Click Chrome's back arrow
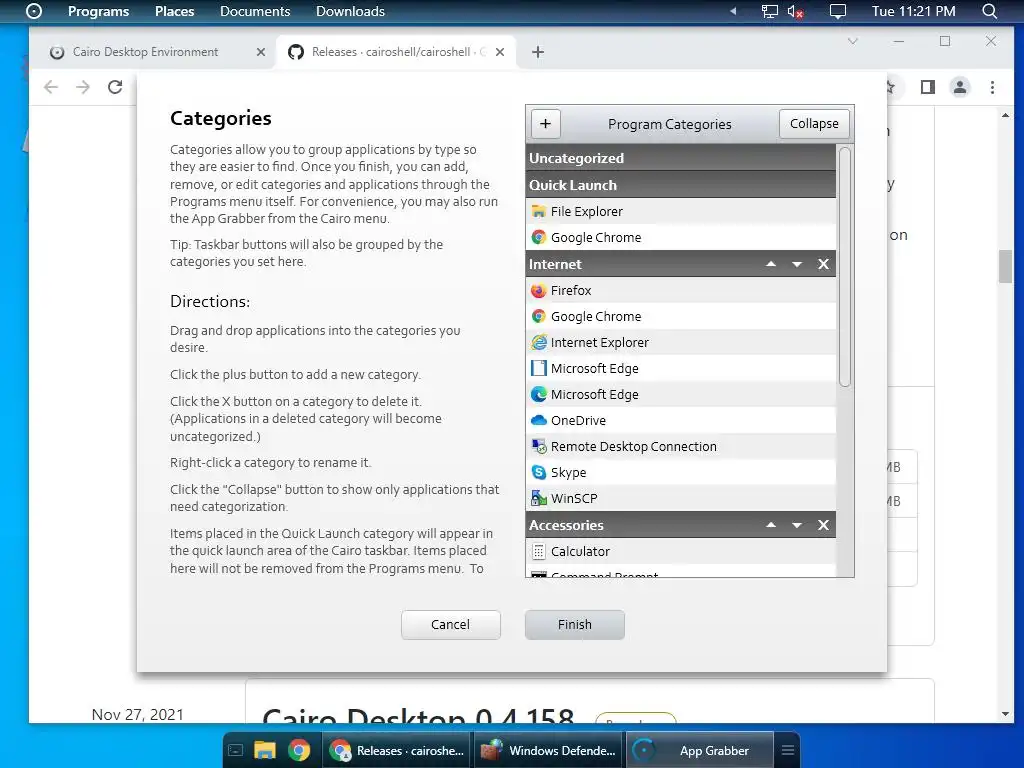This screenshot has width=1024, height=768. (51, 87)
